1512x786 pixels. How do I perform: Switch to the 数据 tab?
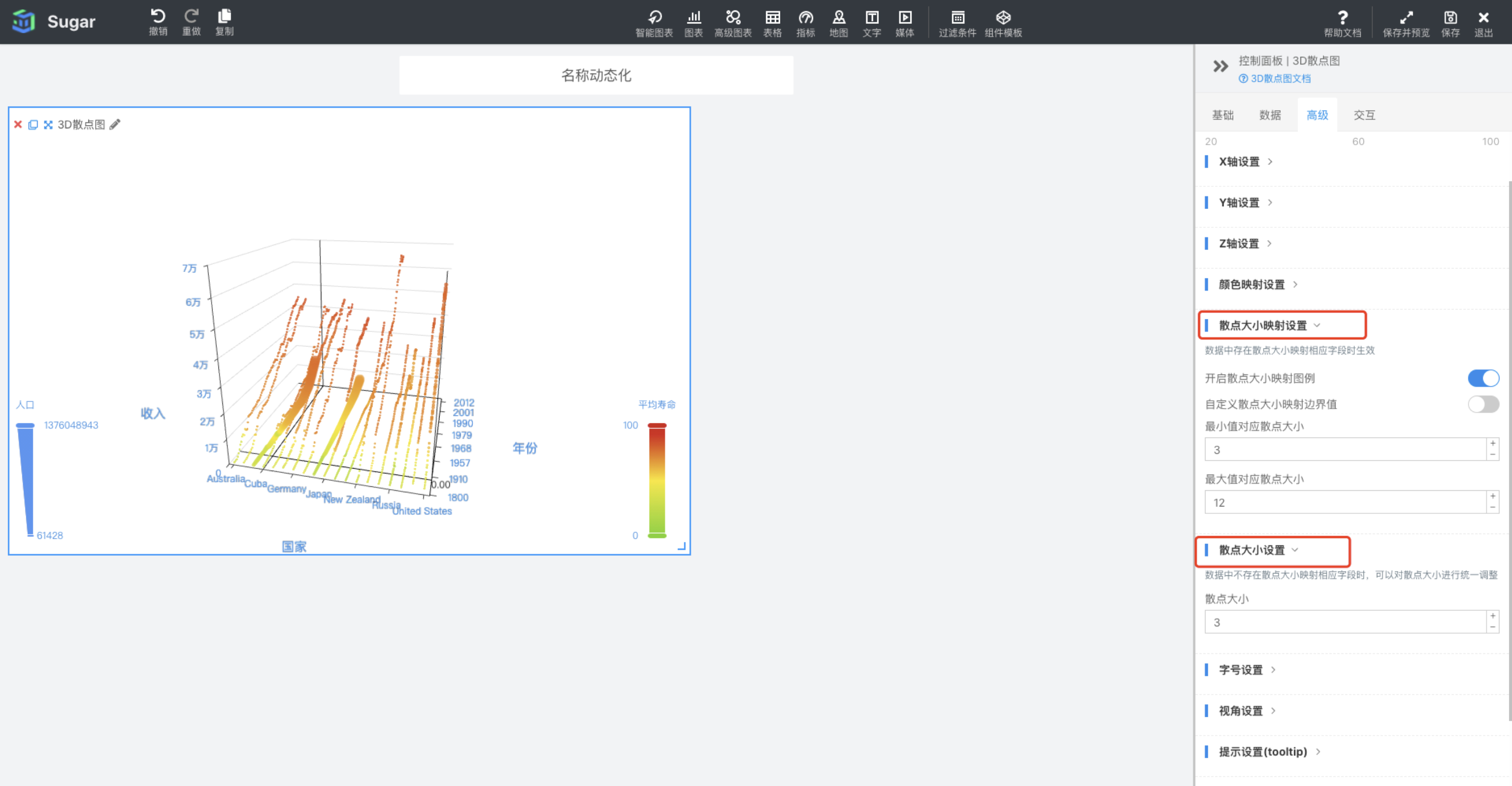point(1270,115)
